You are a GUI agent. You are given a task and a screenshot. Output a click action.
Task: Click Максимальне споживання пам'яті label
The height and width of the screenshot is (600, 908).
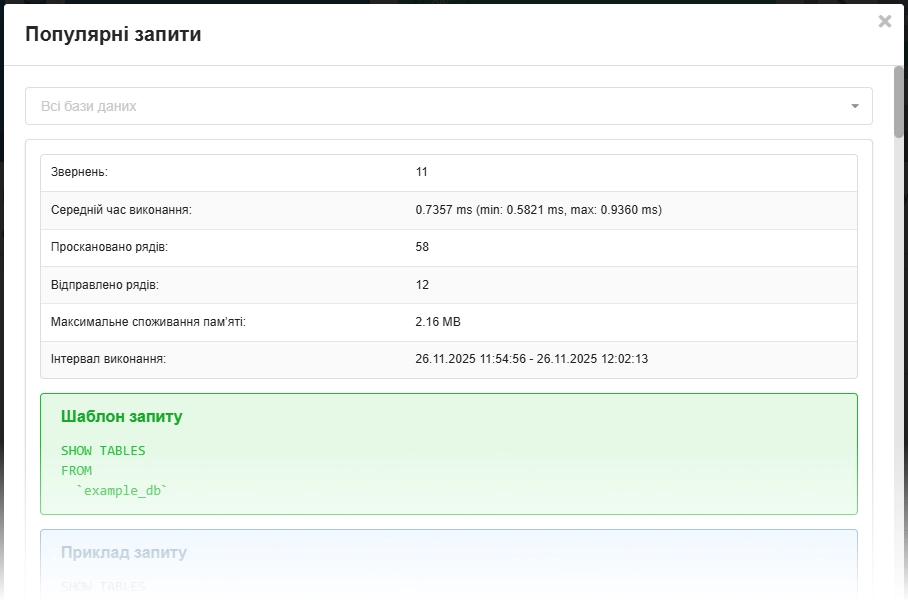point(148,322)
